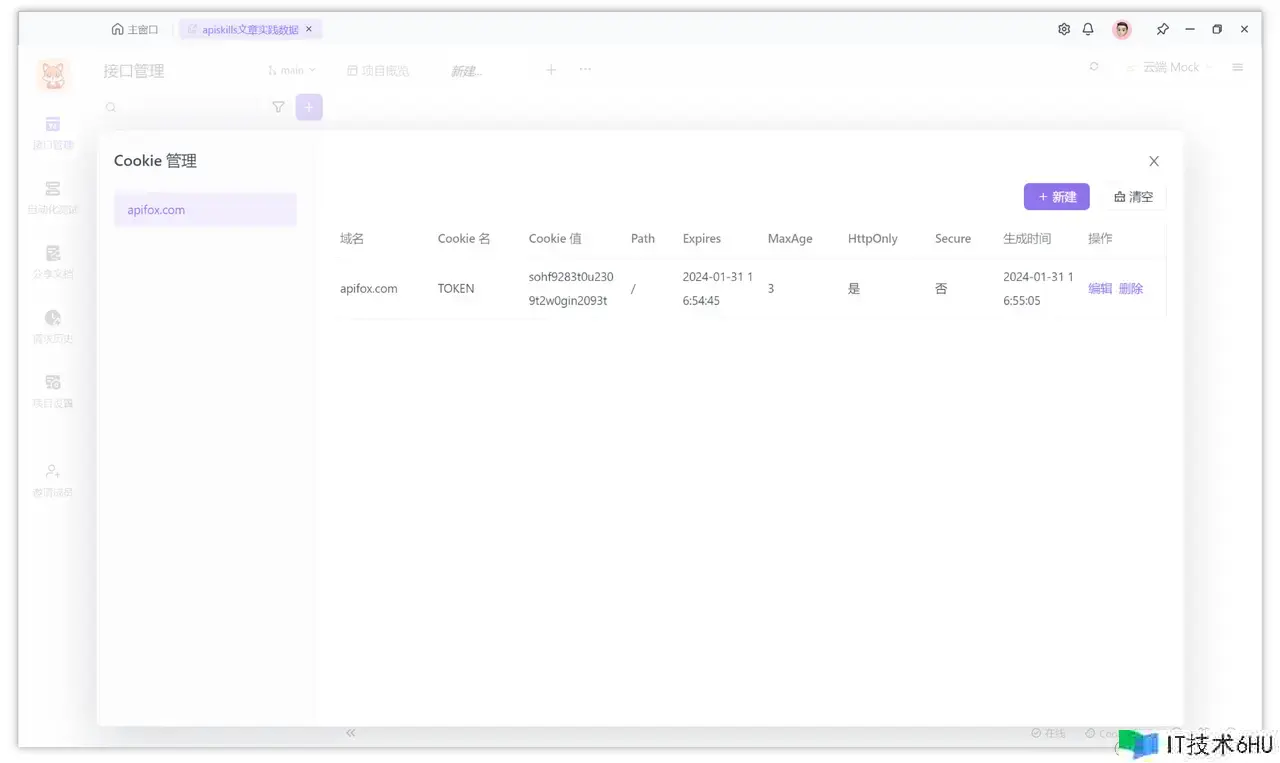The image size is (1280, 763).
Task: Open 接口管理 sidebar section
Action: 53,133
